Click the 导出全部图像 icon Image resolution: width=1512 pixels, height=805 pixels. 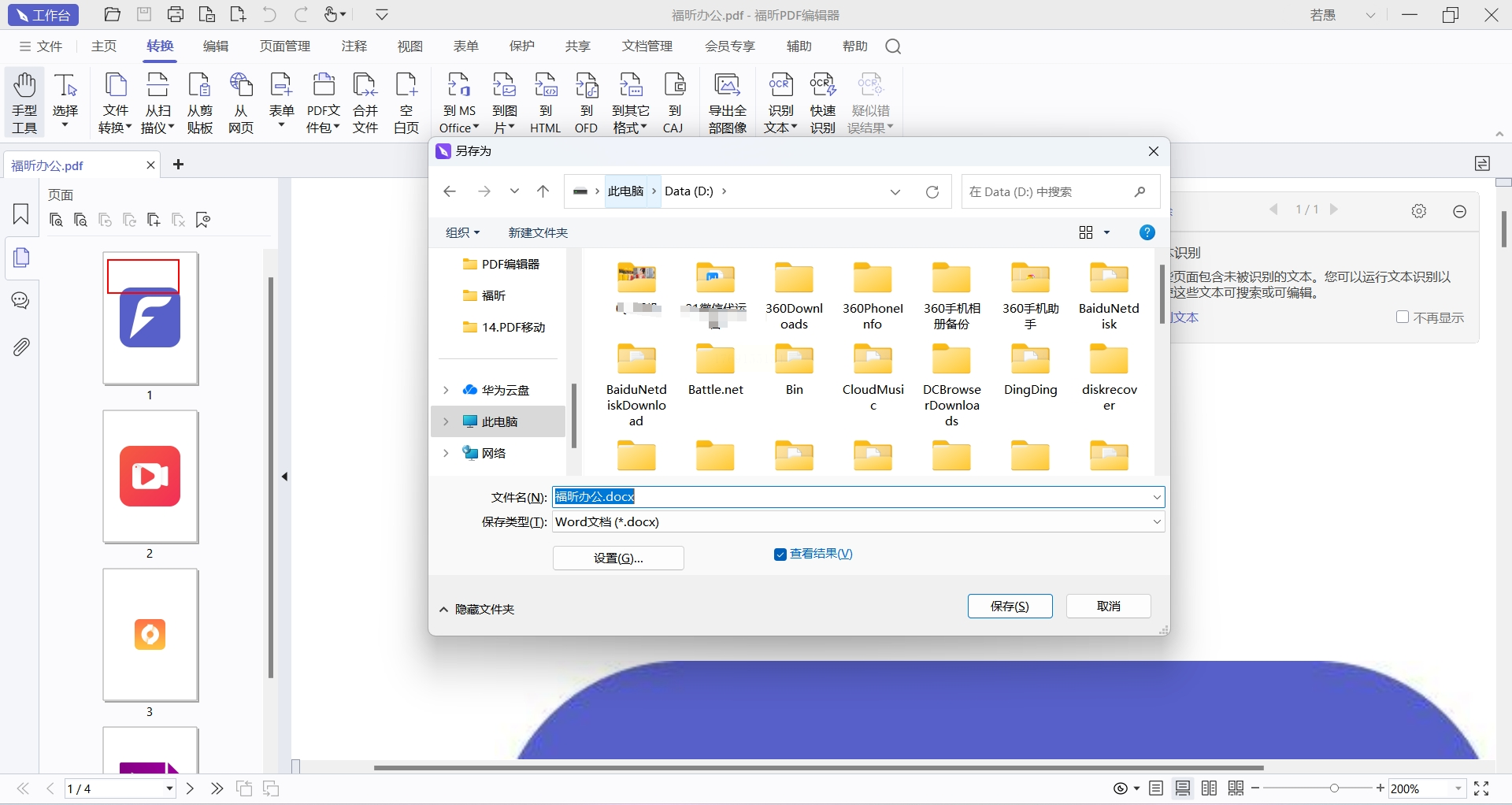coord(727,102)
